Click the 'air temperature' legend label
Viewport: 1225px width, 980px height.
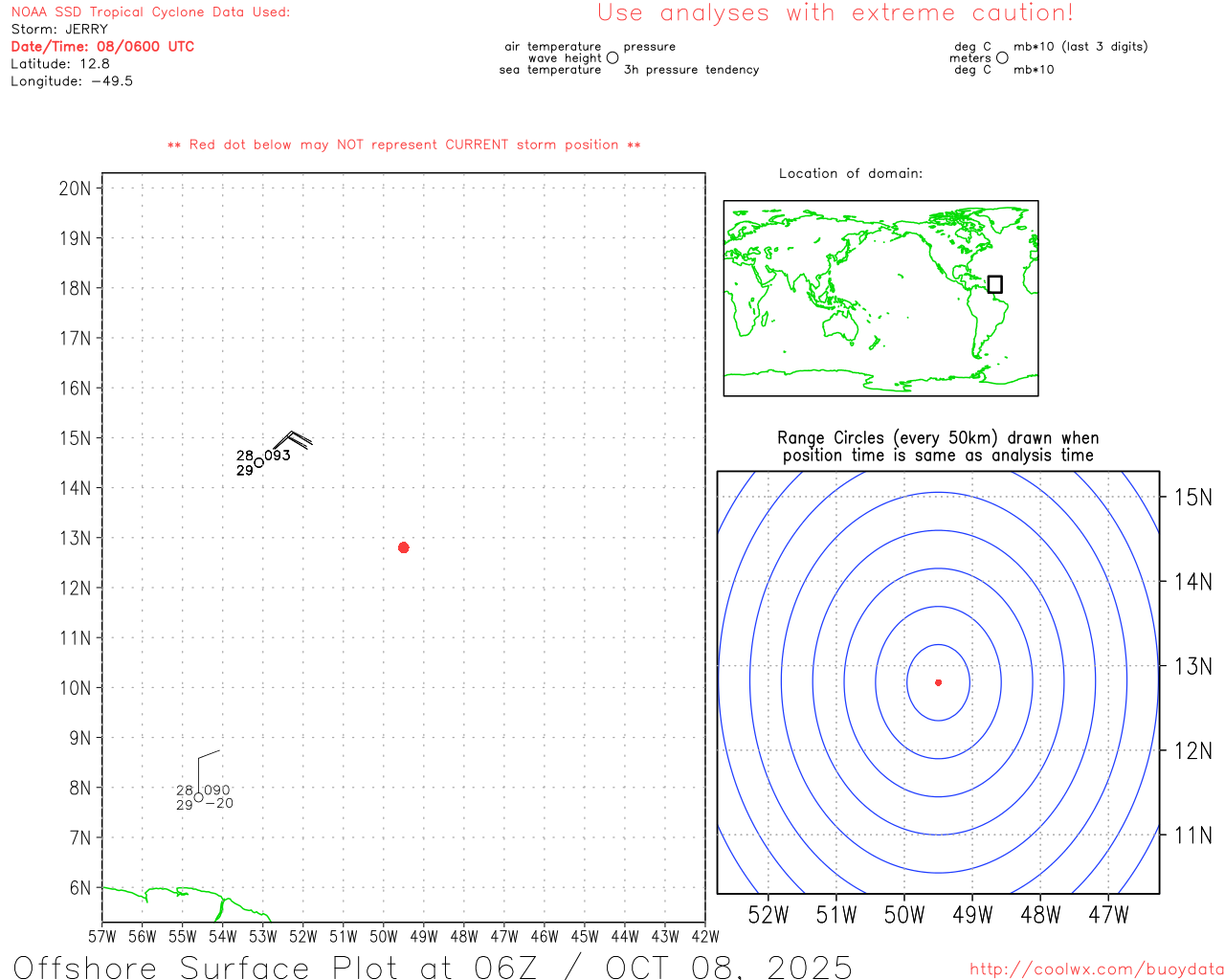pos(553,47)
